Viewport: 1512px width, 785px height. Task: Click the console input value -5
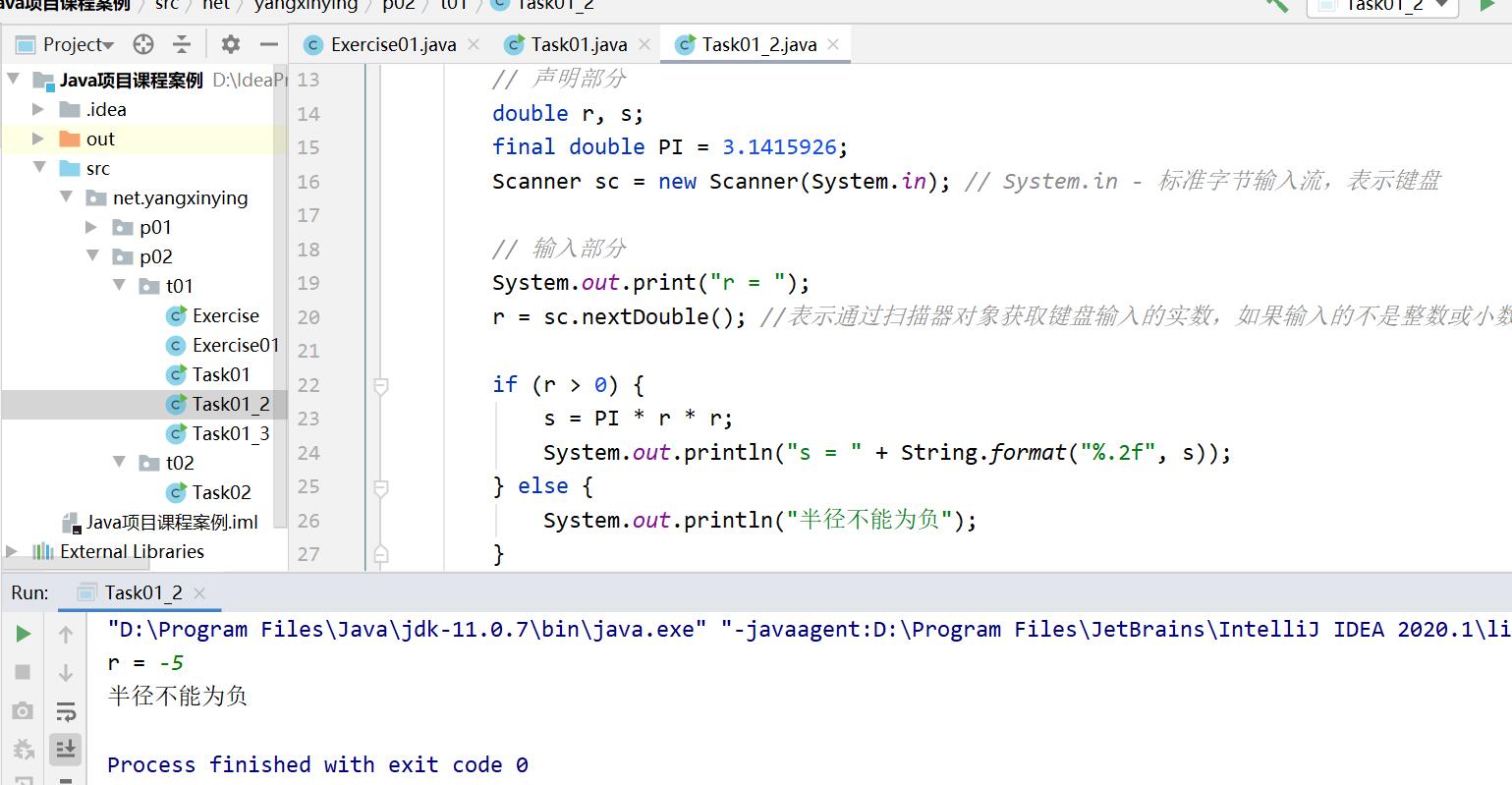click(171, 662)
